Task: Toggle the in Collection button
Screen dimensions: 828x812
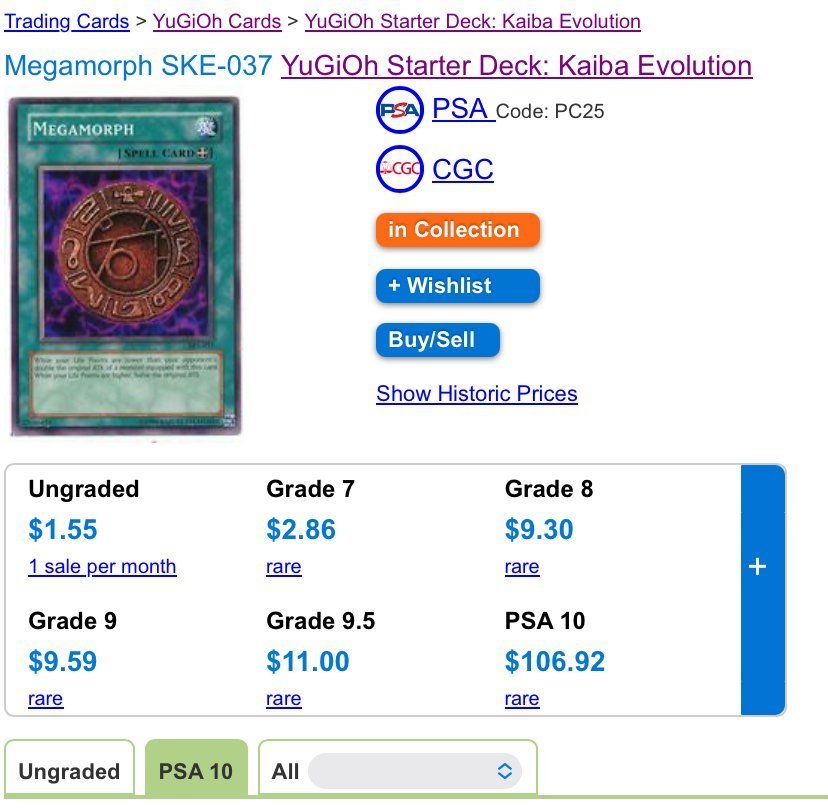Action: tap(457, 230)
